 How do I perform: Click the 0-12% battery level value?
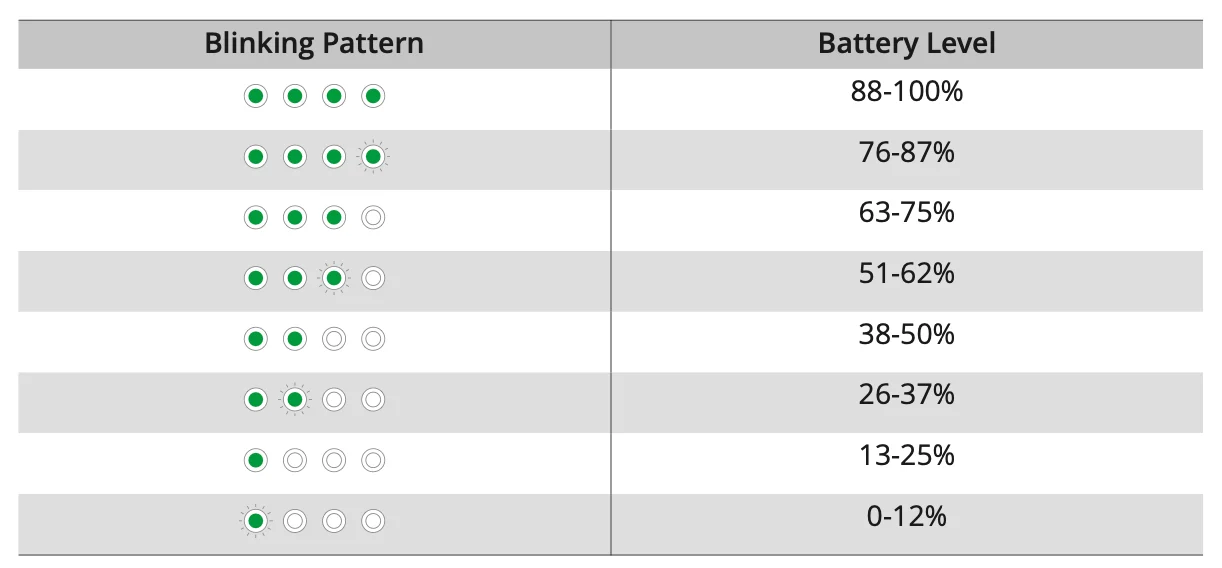tap(907, 516)
